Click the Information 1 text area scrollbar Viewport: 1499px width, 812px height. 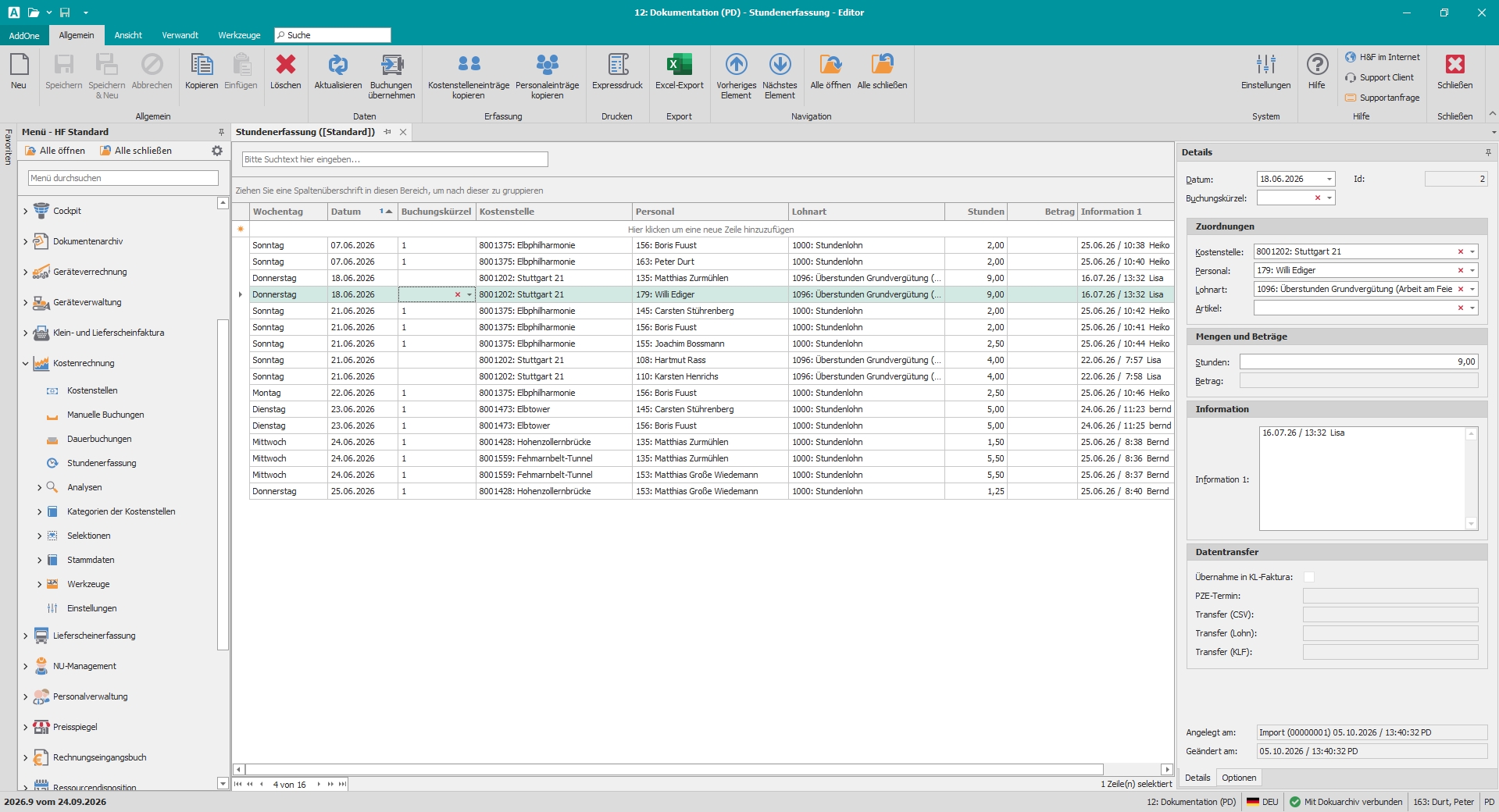(1471, 479)
